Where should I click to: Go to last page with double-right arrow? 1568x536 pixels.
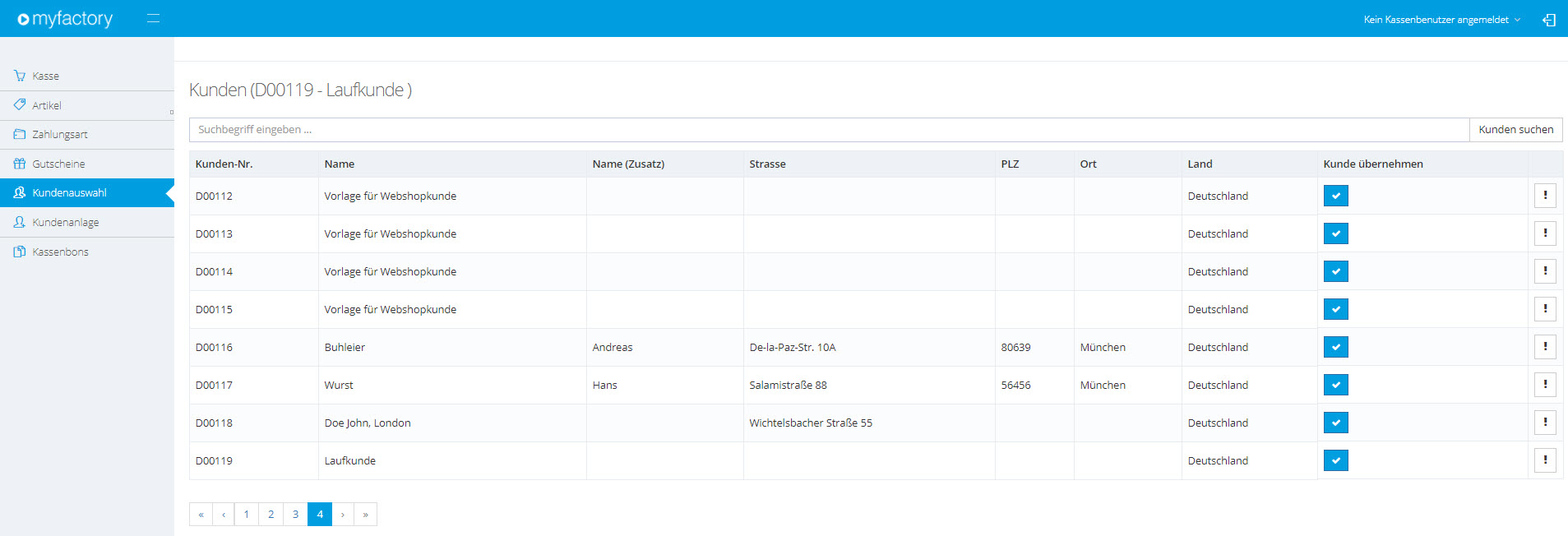pyautogui.click(x=366, y=515)
